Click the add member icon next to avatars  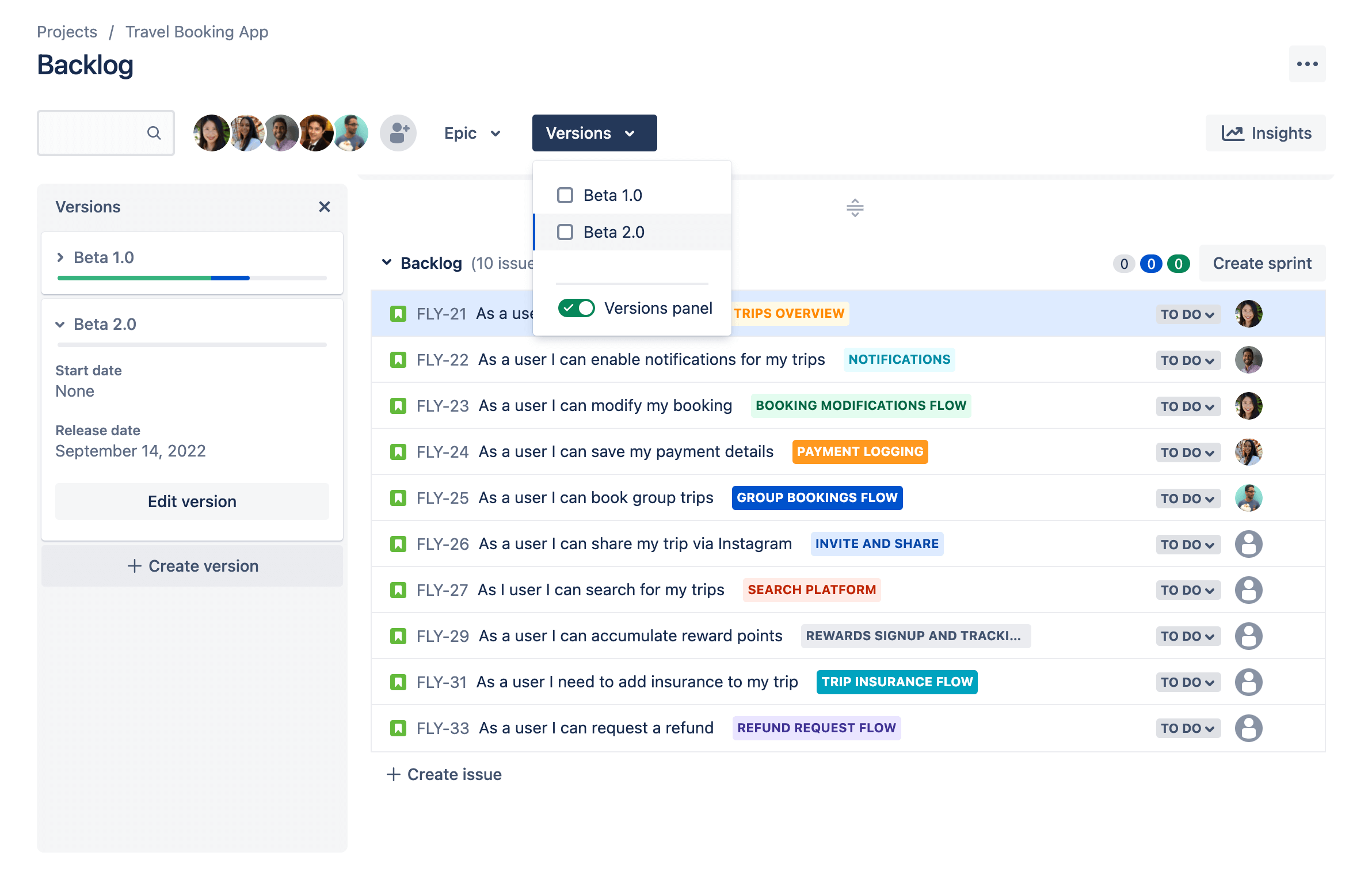coord(400,133)
